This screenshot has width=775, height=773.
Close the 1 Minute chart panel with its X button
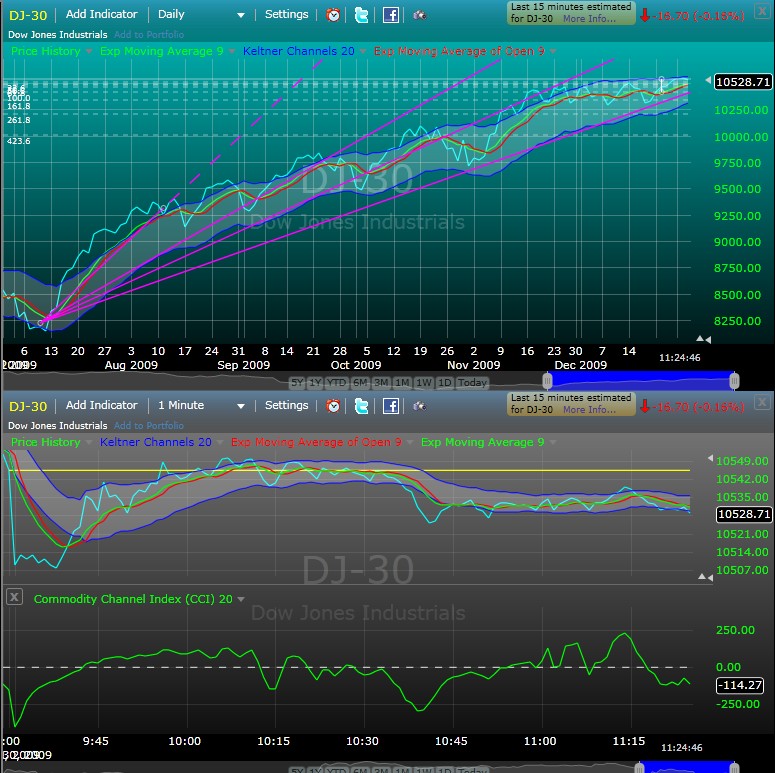tap(762, 402)
